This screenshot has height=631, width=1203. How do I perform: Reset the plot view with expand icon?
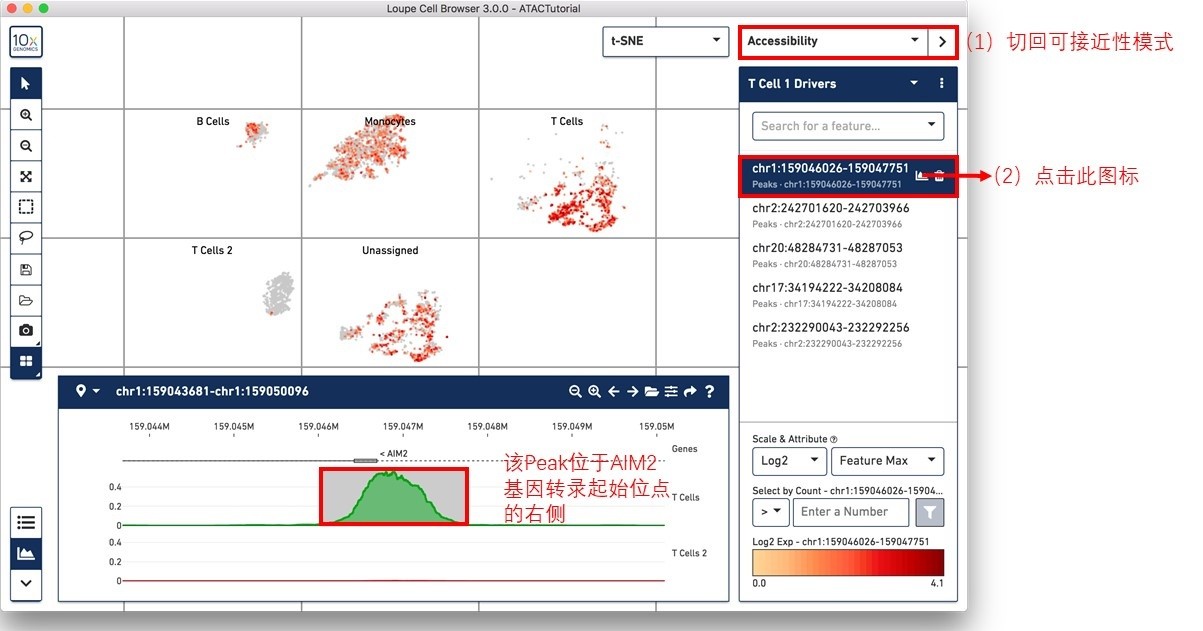click(26, 177)
